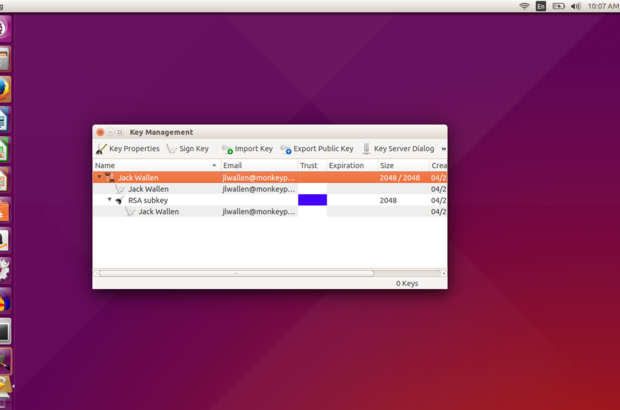The width and height of the screenshot is (620, 410).
Task: Sort by the Expiration column header
Action: (x=352, y=165)
